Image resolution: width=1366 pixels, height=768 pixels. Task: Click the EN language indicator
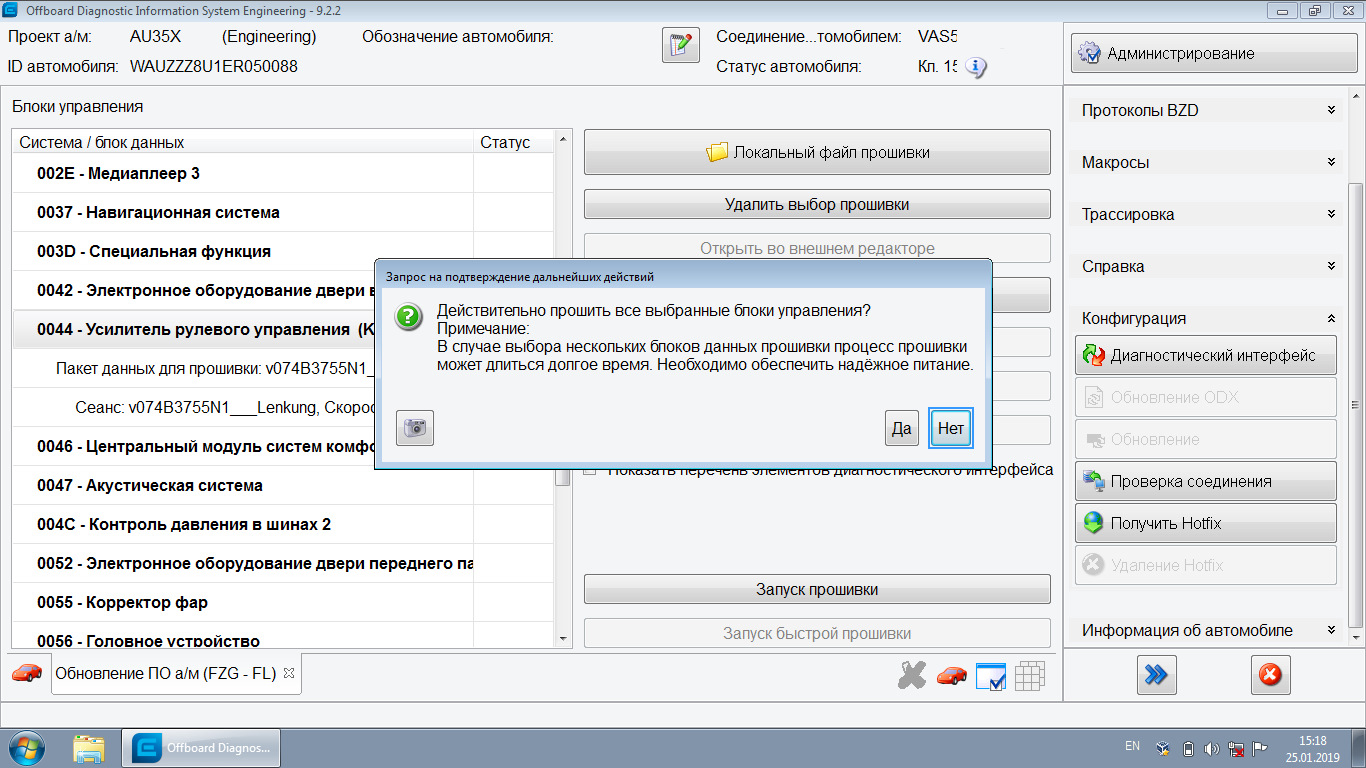[1132, 746]
